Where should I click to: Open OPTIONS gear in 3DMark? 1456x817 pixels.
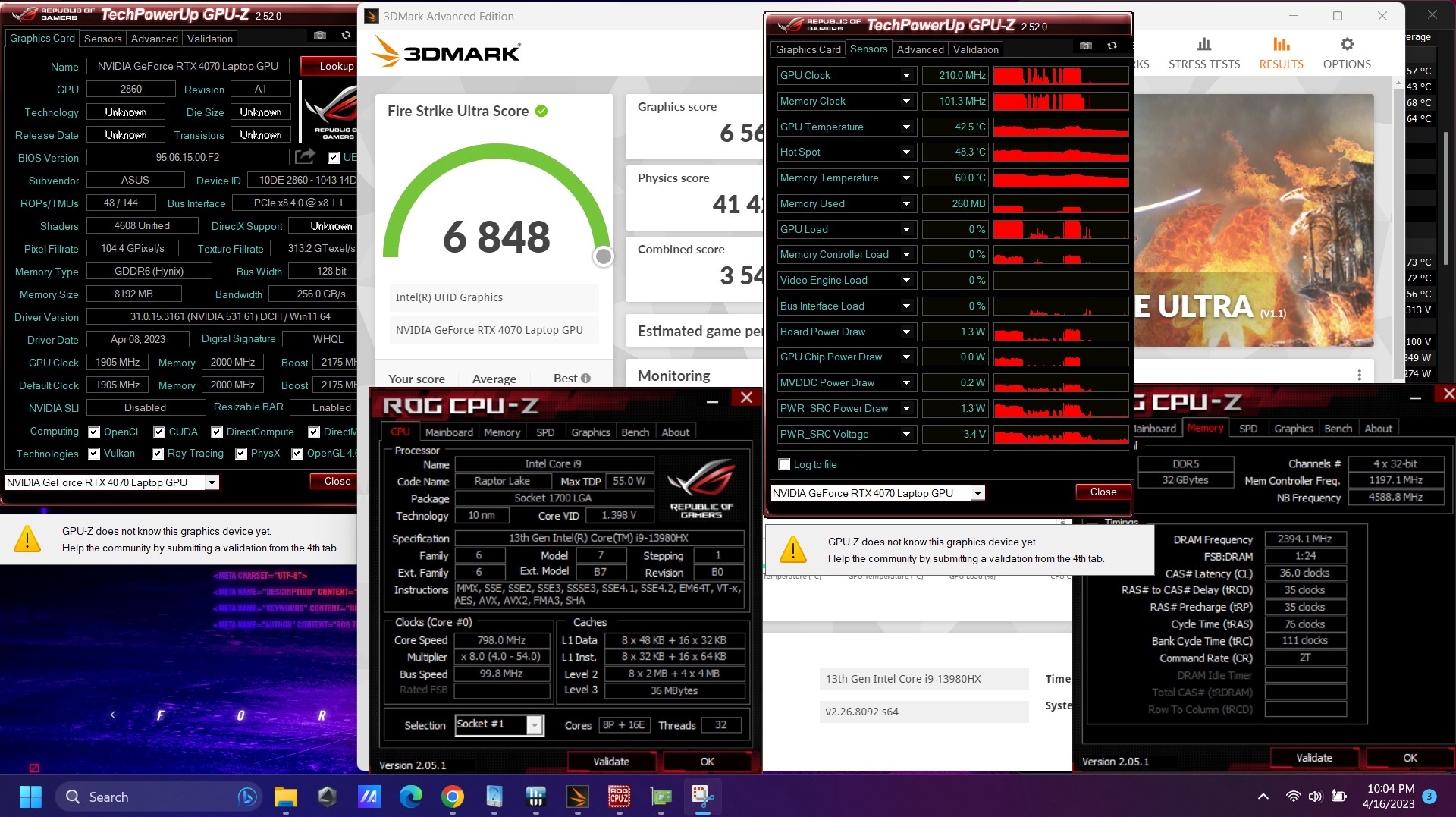coord(1347,53)
